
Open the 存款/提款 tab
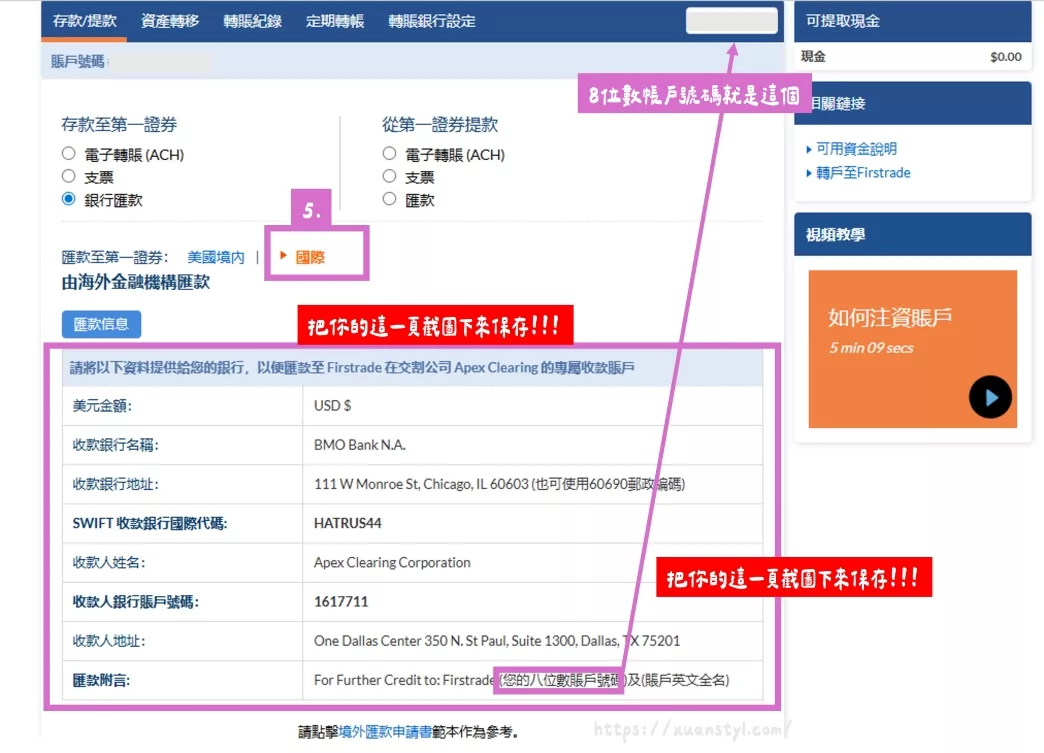tap(85, 21)
